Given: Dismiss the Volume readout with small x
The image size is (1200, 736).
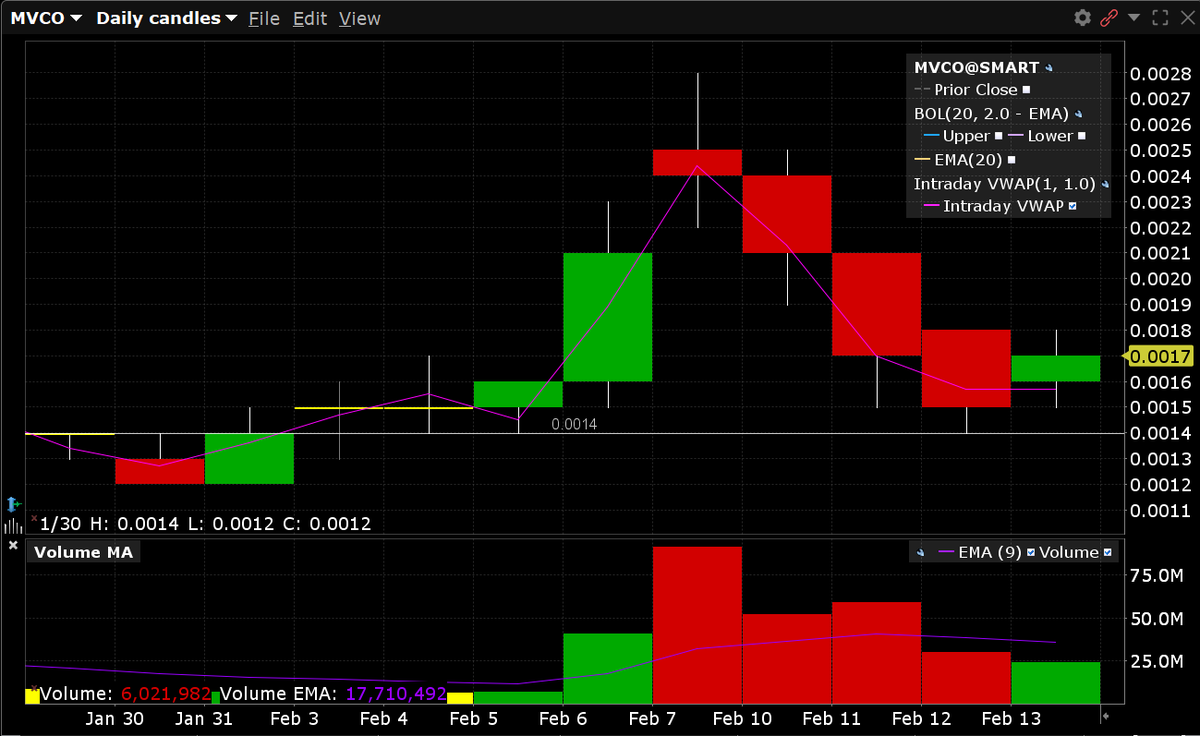Looking at the screenshot, I should click(x=34, y=689).
